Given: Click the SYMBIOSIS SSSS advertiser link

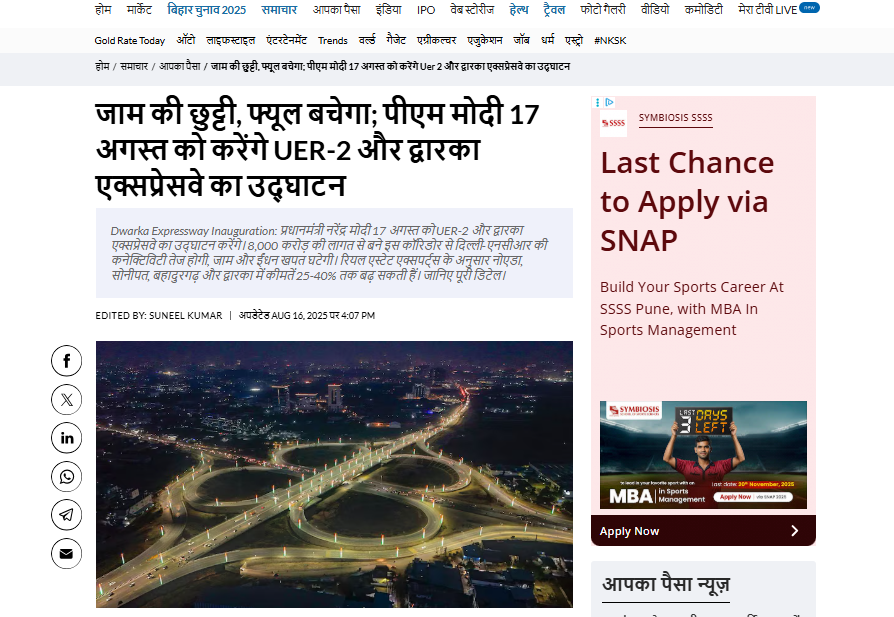Looking at the screenshot, I should [x=675, y=118].
